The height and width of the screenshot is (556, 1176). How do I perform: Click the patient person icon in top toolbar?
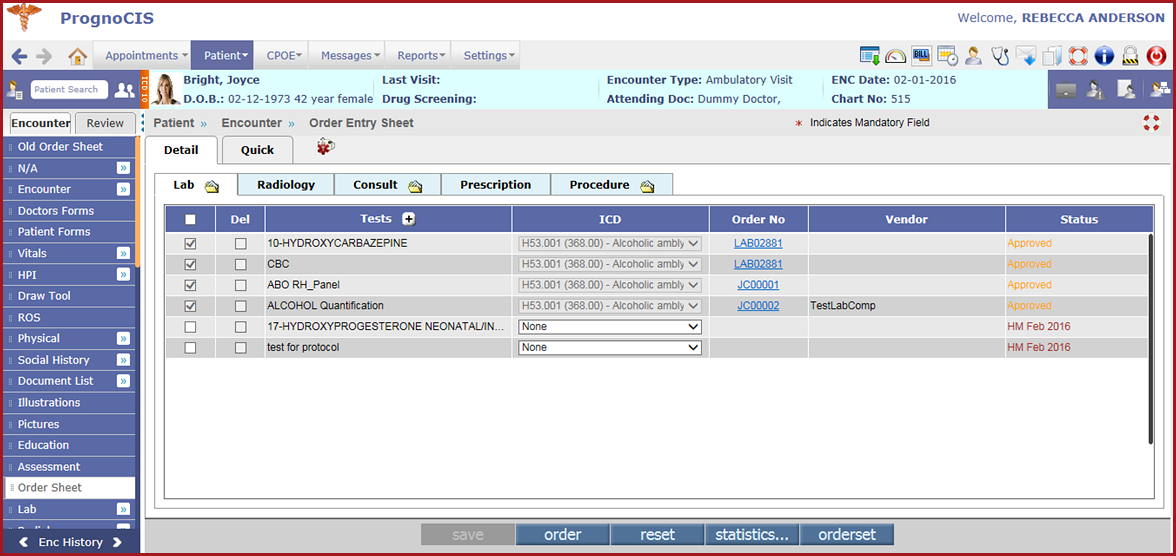click(974, 56)
